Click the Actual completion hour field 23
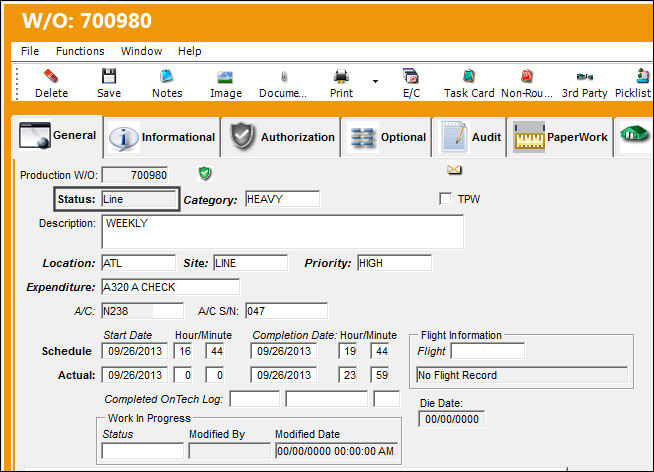Viewport: 654px width, 472px height. point(348,375)
